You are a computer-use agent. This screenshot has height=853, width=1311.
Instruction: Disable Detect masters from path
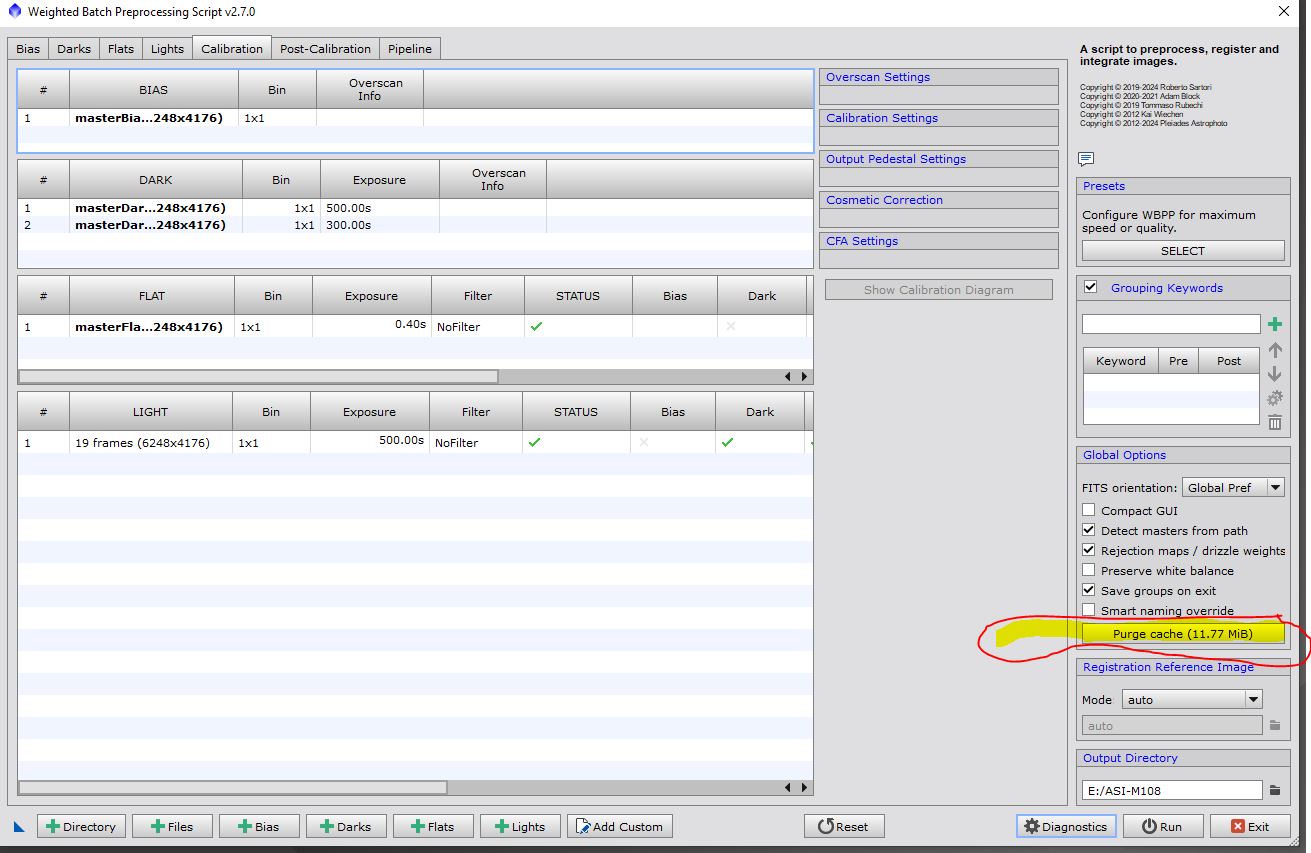point(1089,530)
